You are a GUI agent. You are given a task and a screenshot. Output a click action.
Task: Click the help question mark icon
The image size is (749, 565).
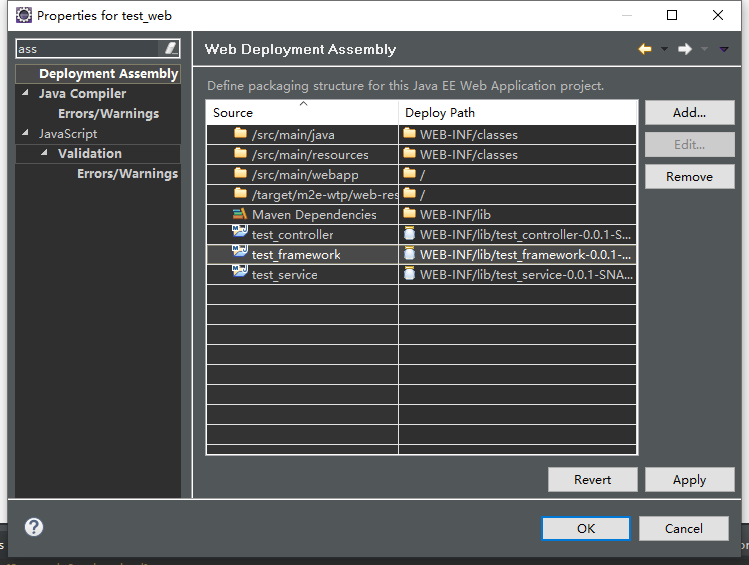33,527
